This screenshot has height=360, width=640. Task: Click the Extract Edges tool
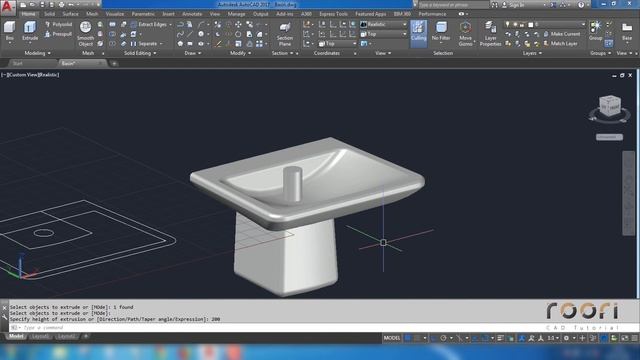(x=148, y=24)
